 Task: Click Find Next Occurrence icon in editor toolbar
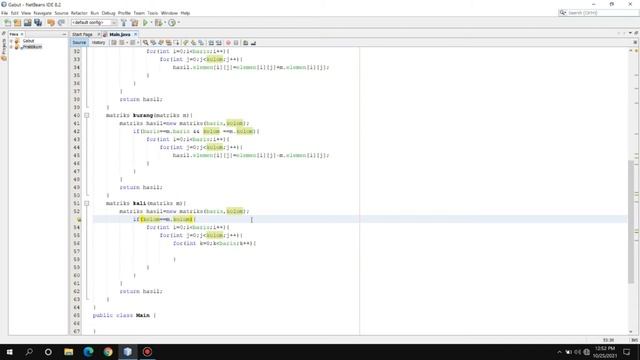click(161, 42)
